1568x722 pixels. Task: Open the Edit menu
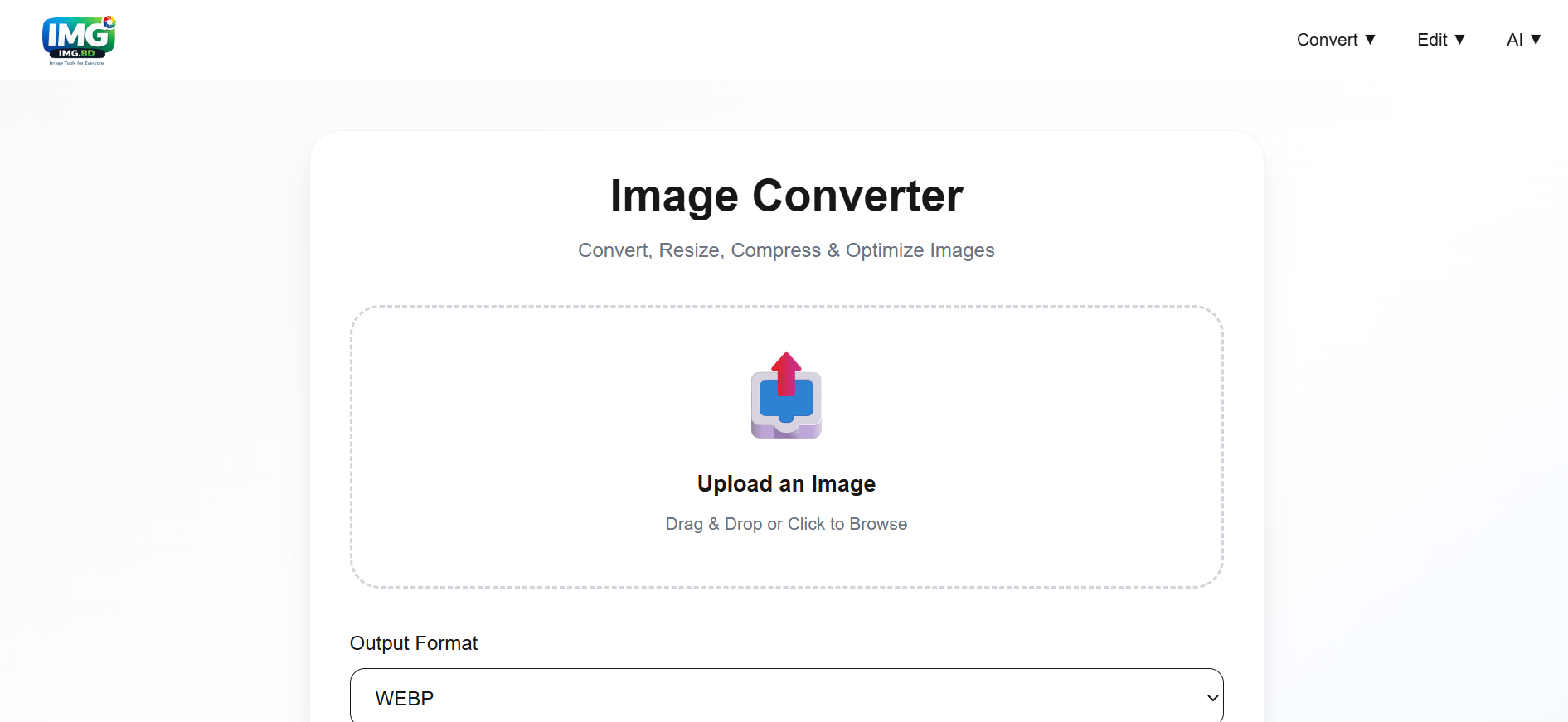(x=1441, y=40)
